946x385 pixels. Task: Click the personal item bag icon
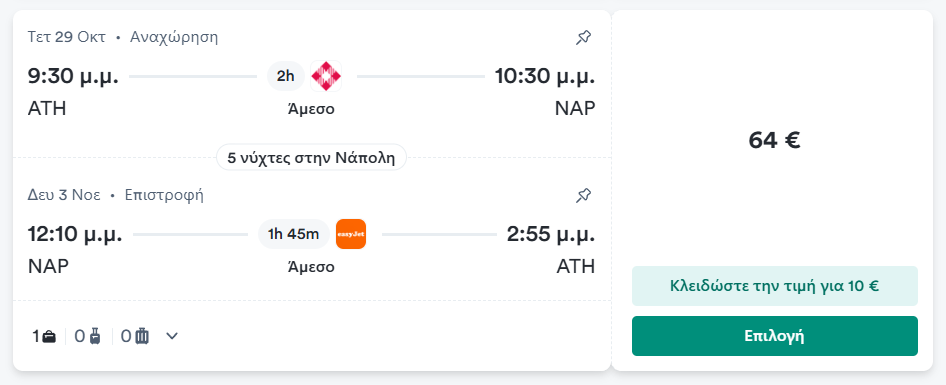point(50,336)
